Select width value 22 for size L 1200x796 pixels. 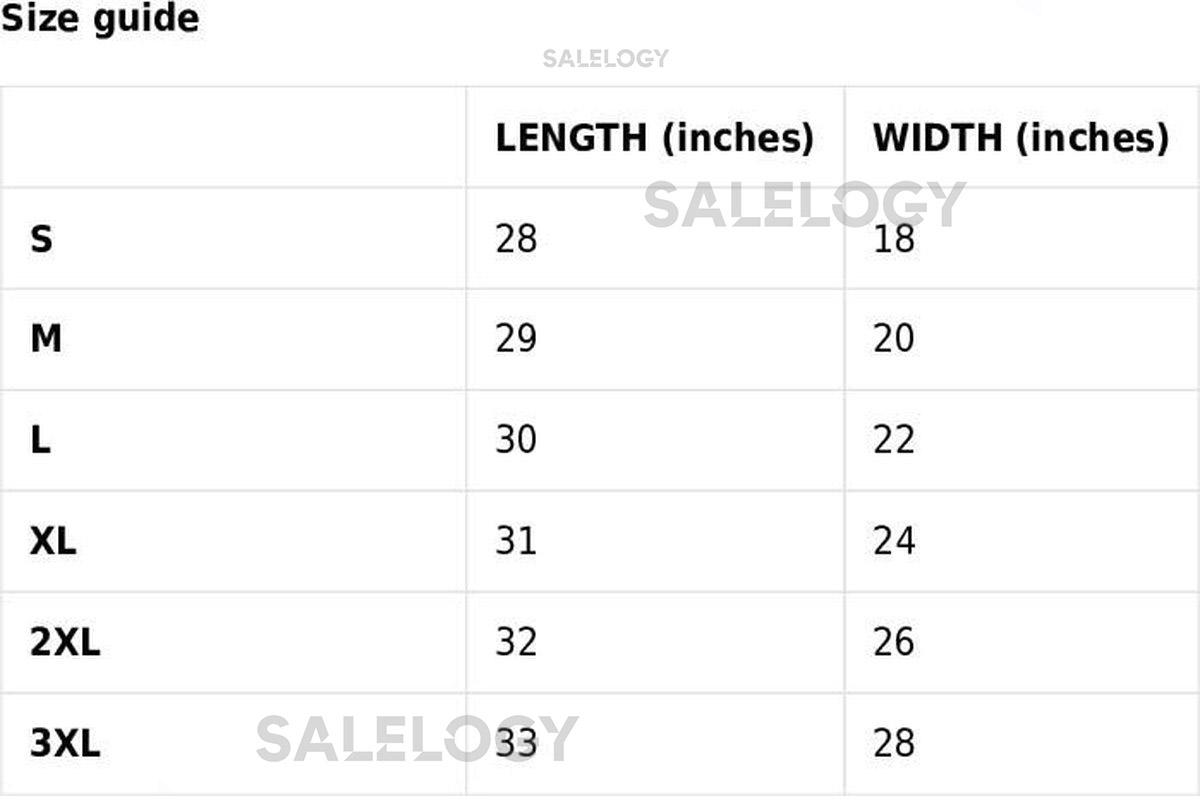(x=894, y=440)
